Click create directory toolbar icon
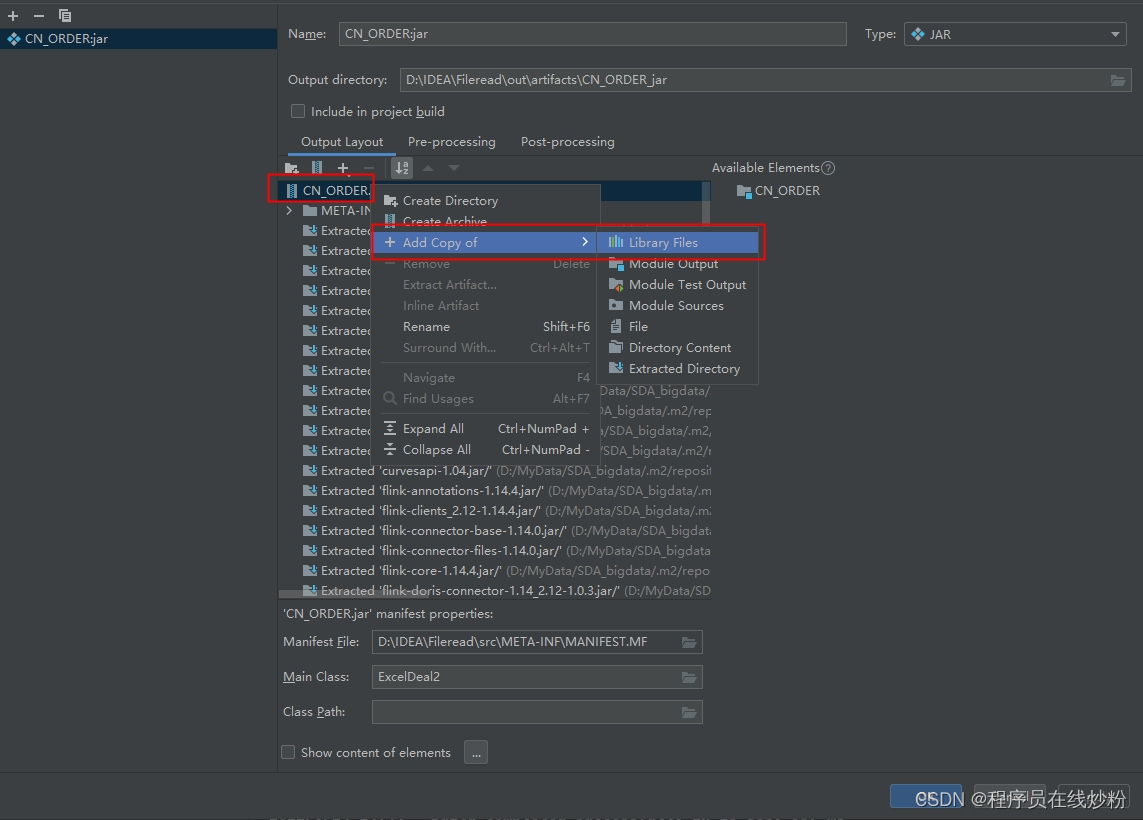This screenshot has height=820, width=1143. [292, 168]
